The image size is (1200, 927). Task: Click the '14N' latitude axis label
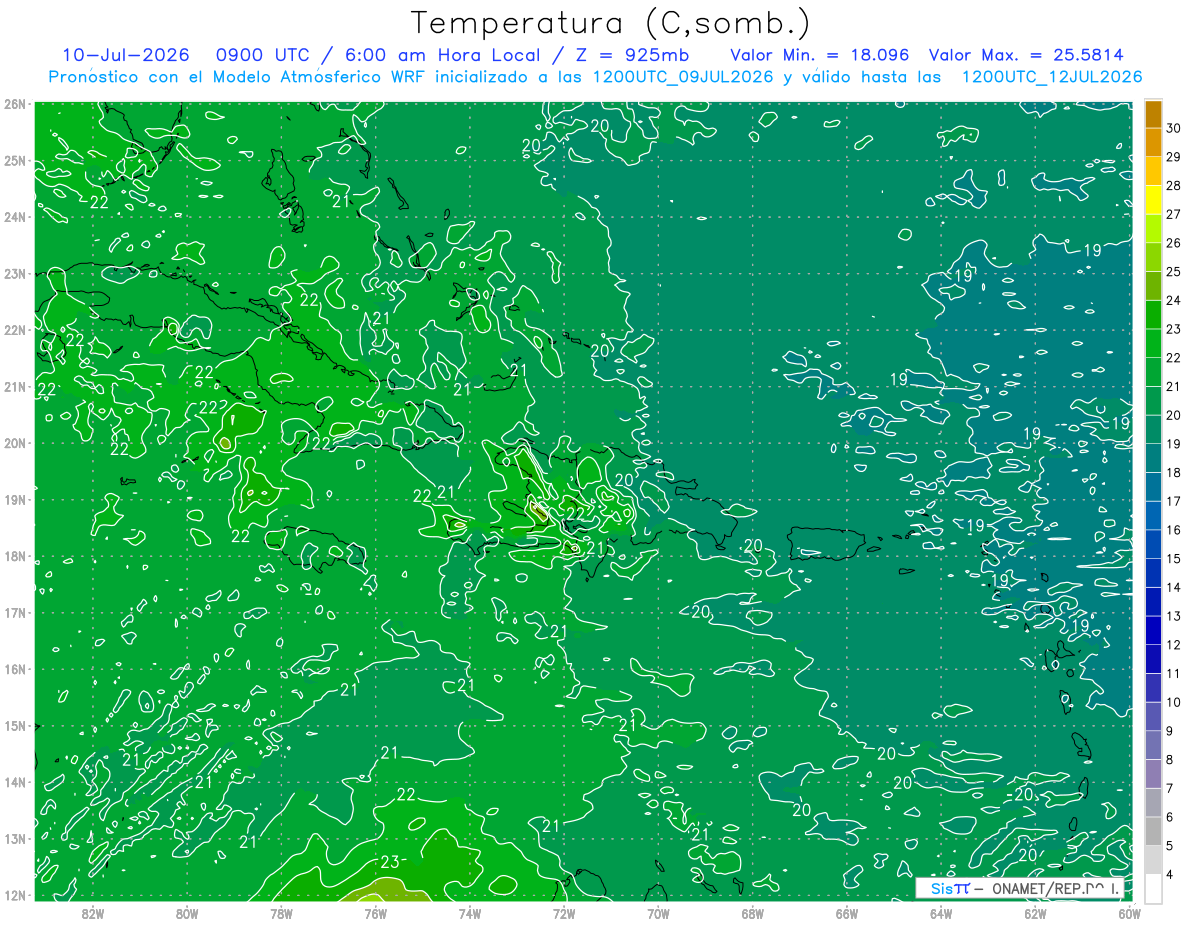pyautogui.click(x=15, y=782)
